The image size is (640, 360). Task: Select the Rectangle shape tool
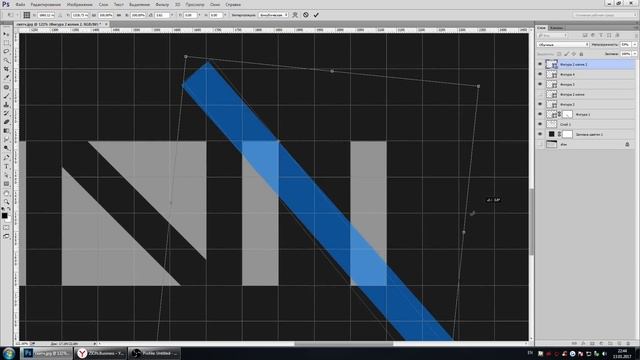[x=6, y=184]
